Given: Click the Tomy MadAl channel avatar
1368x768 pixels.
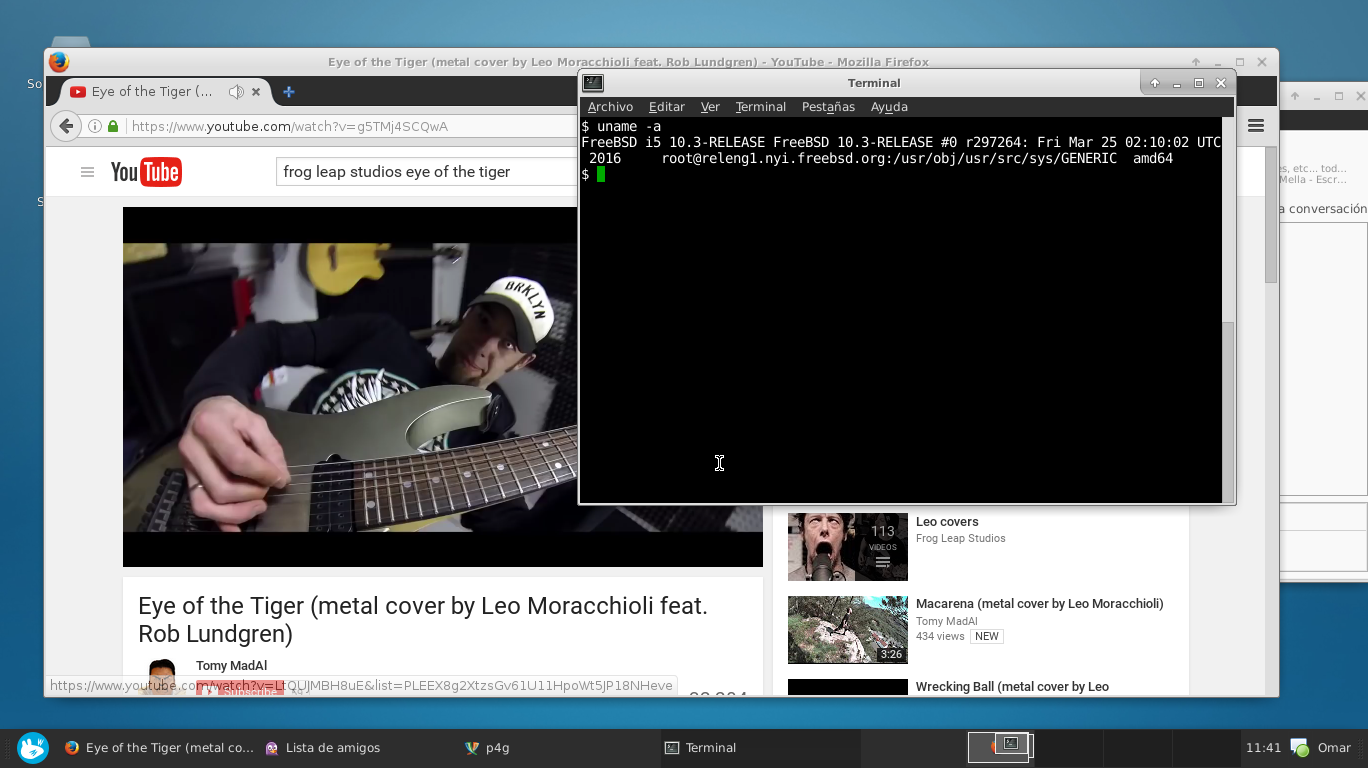Looking at the screenshot, I should coord(162,677).
